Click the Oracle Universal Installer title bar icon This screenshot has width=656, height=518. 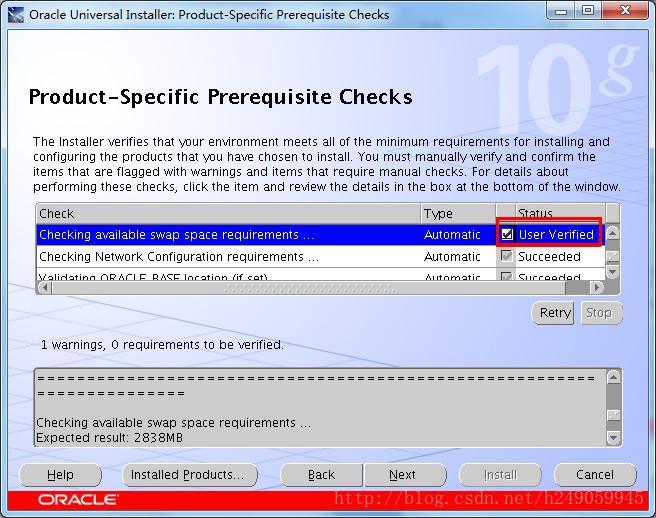coord(16,15)
